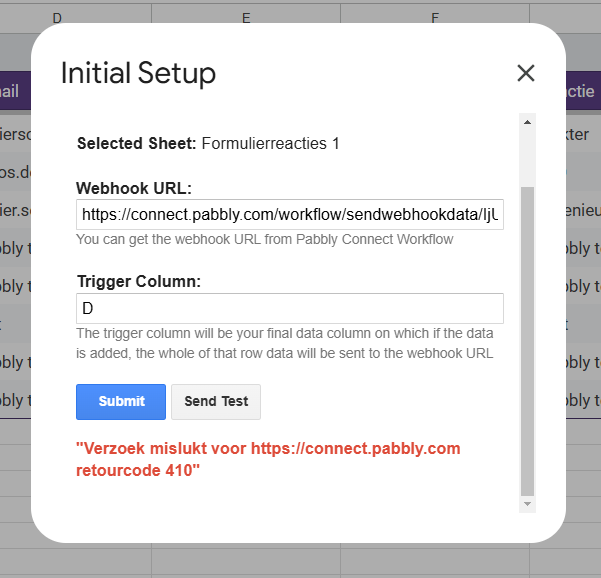This screenshot has height=578, width=601.
Task: Select column E header in the sheet
Action: point(246,17)
